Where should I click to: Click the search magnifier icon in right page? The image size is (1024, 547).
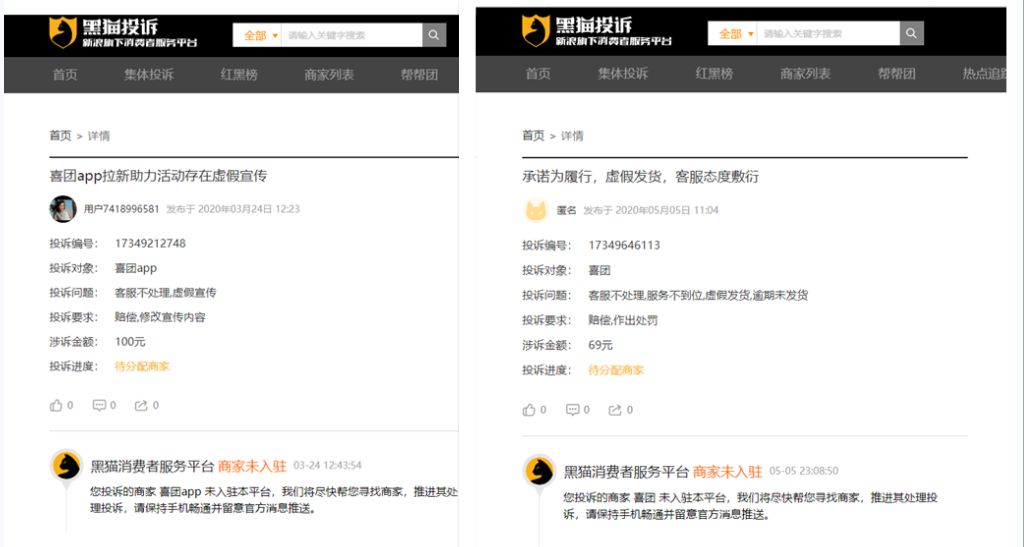click(911, 34)
